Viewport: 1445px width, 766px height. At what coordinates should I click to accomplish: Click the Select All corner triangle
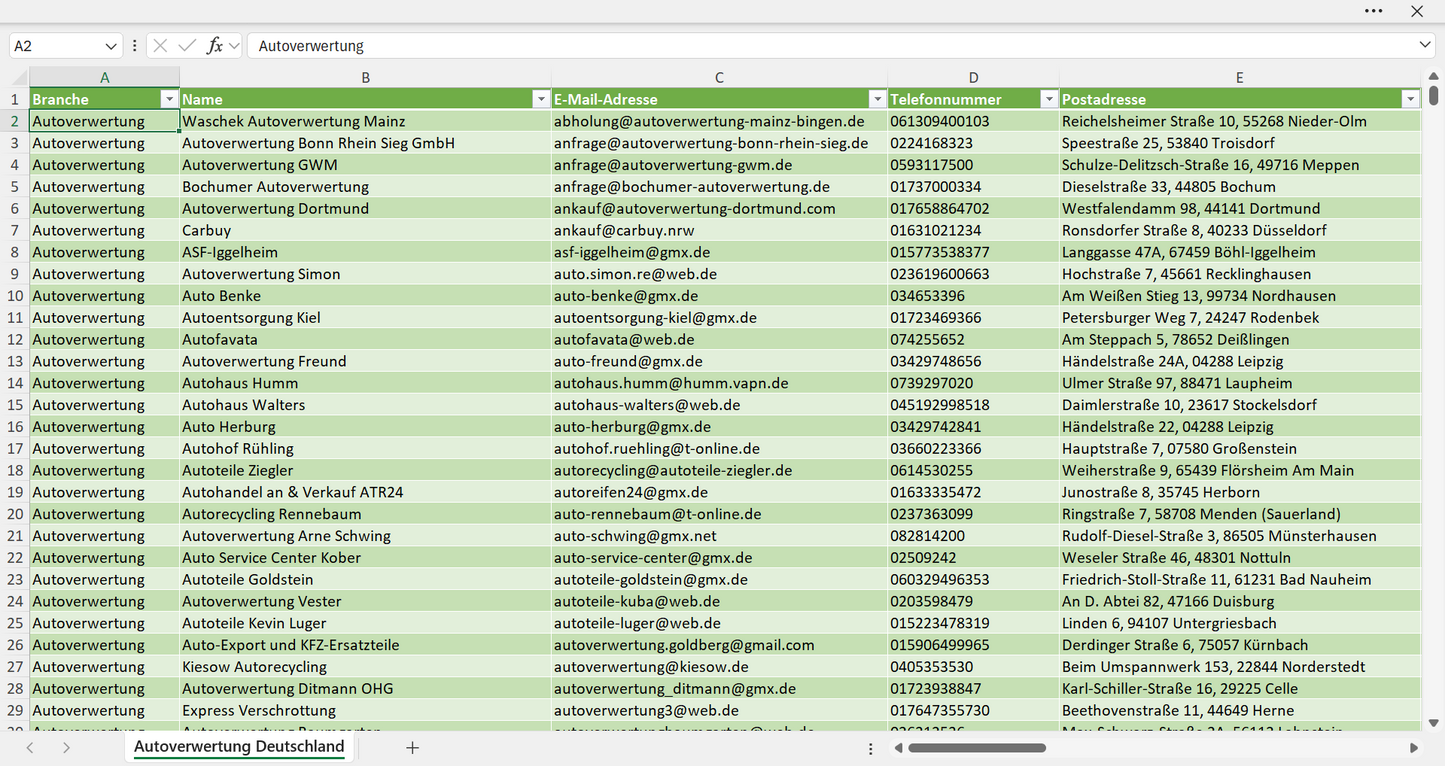pos(19,77)
